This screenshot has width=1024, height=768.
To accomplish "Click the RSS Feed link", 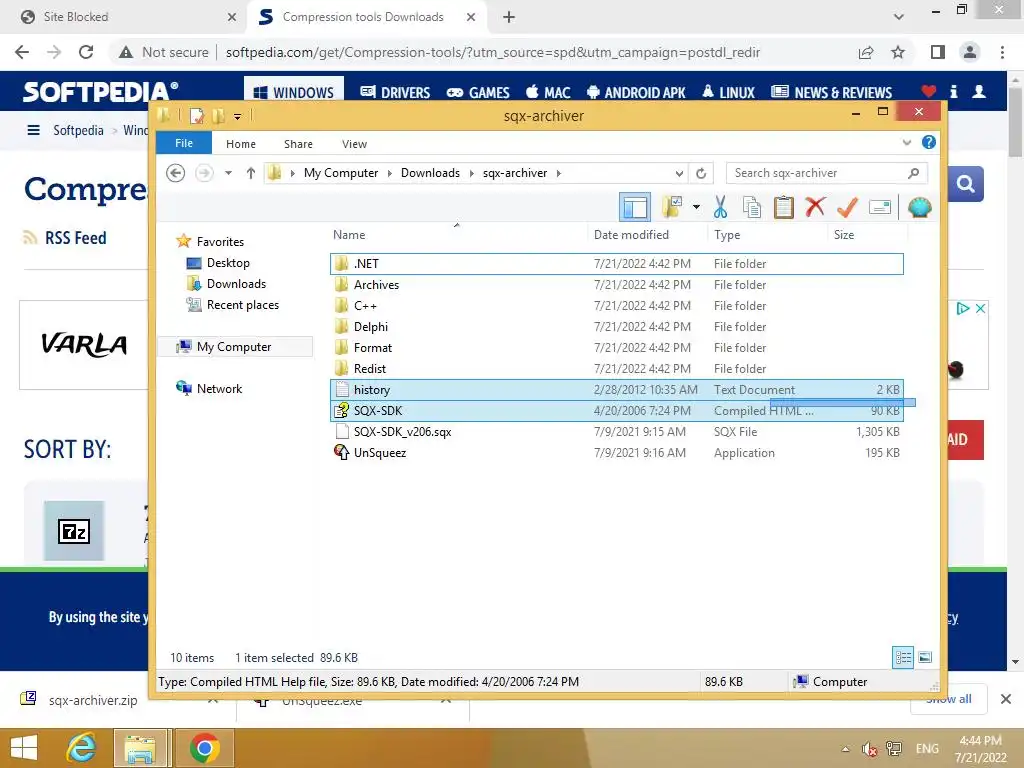I will [x=75, y=238].
